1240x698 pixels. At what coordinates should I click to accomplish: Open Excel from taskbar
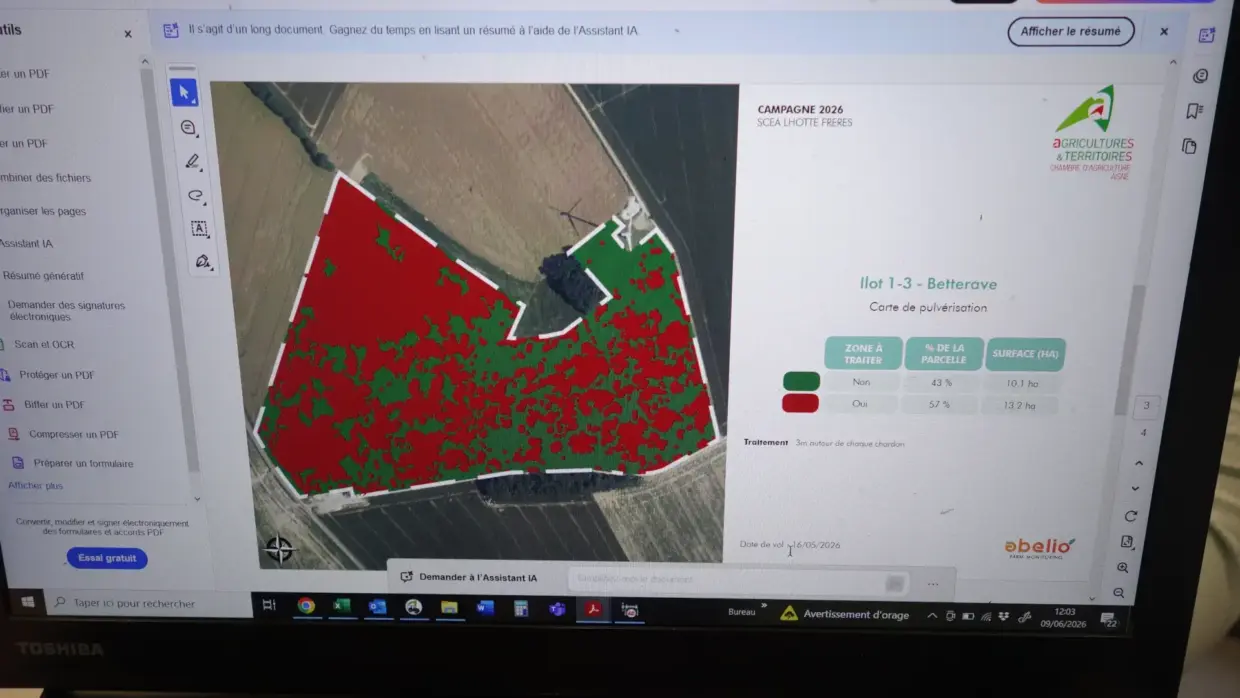point(342,606)
